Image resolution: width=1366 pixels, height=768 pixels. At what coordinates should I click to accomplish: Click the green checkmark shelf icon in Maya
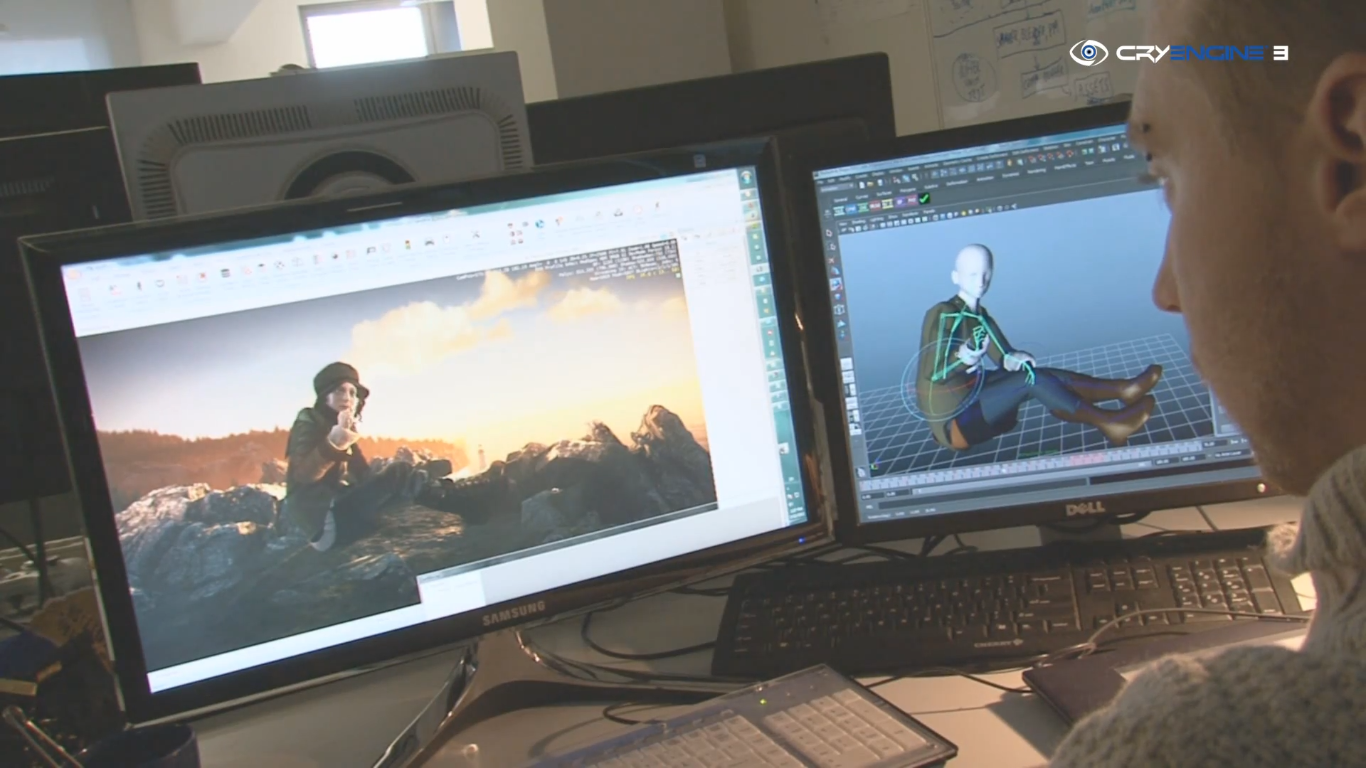(x=924, y=198)
